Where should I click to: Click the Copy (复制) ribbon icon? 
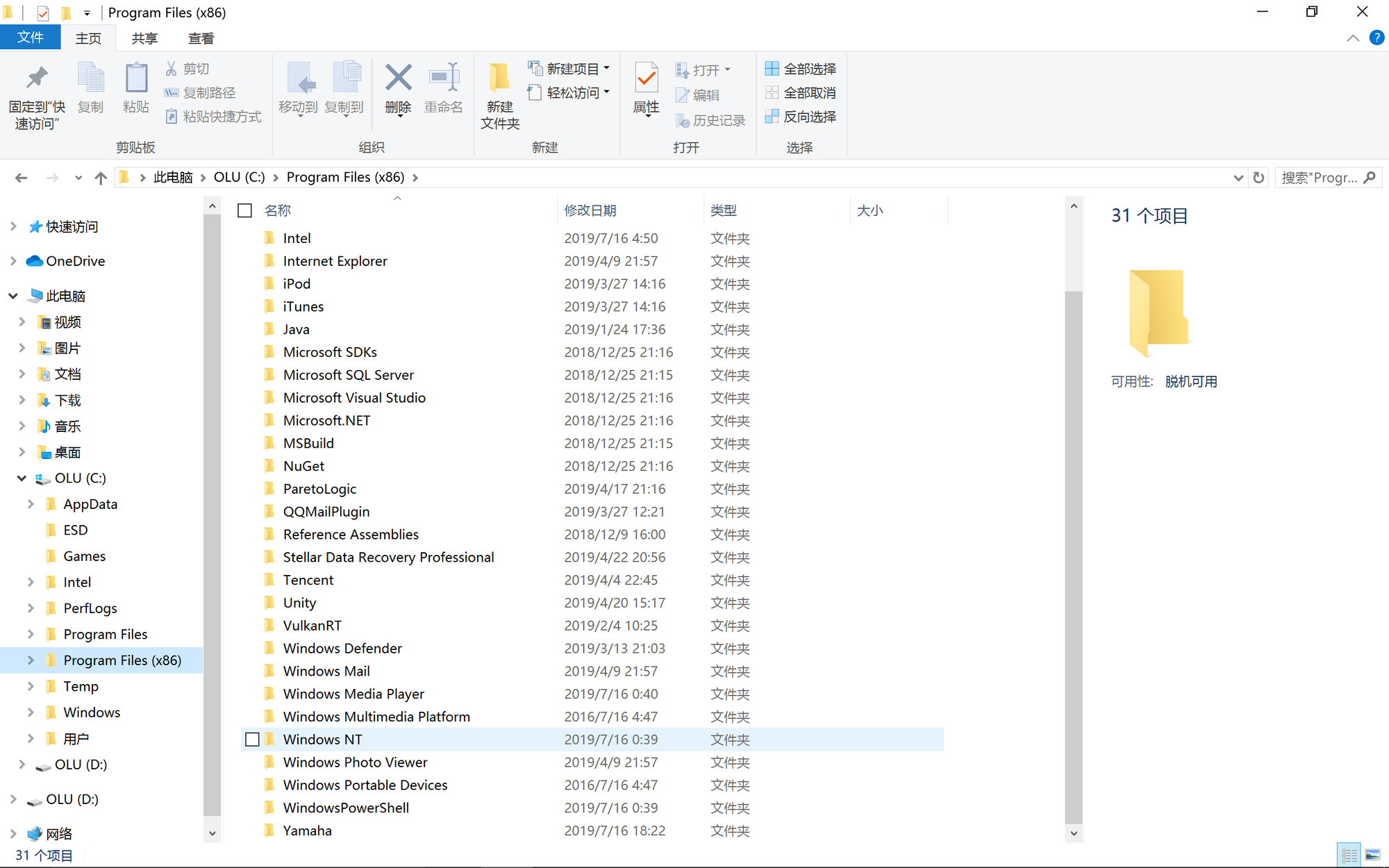[90, 78]
